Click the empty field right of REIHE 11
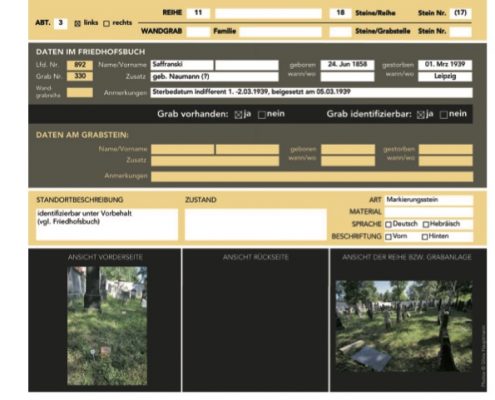 [268, 13]
